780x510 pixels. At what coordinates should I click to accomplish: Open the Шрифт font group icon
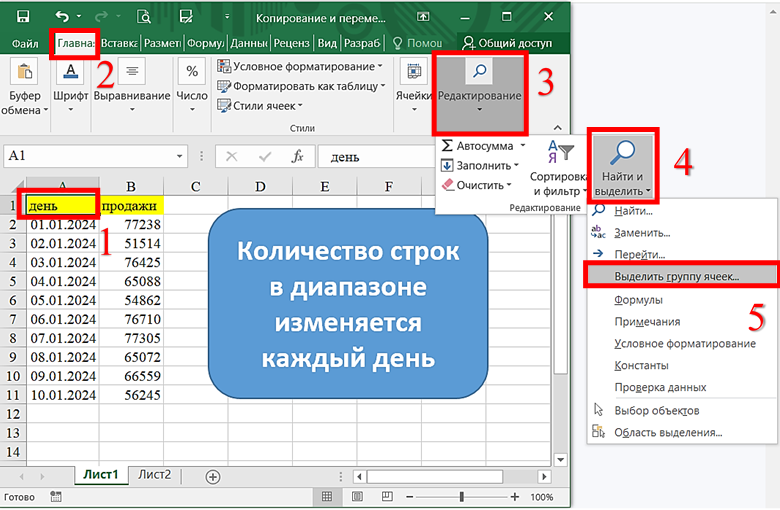click(70, 71)
